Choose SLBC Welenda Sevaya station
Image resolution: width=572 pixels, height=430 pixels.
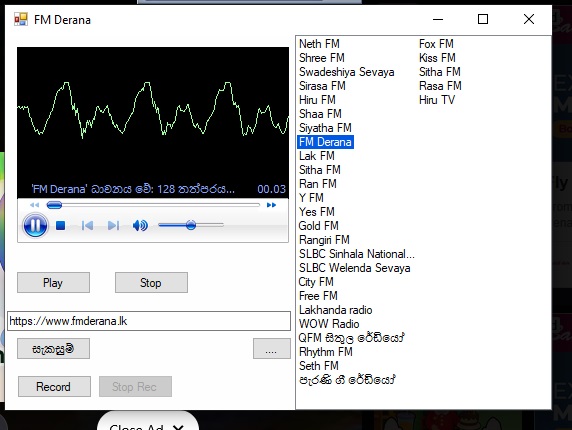355,268
